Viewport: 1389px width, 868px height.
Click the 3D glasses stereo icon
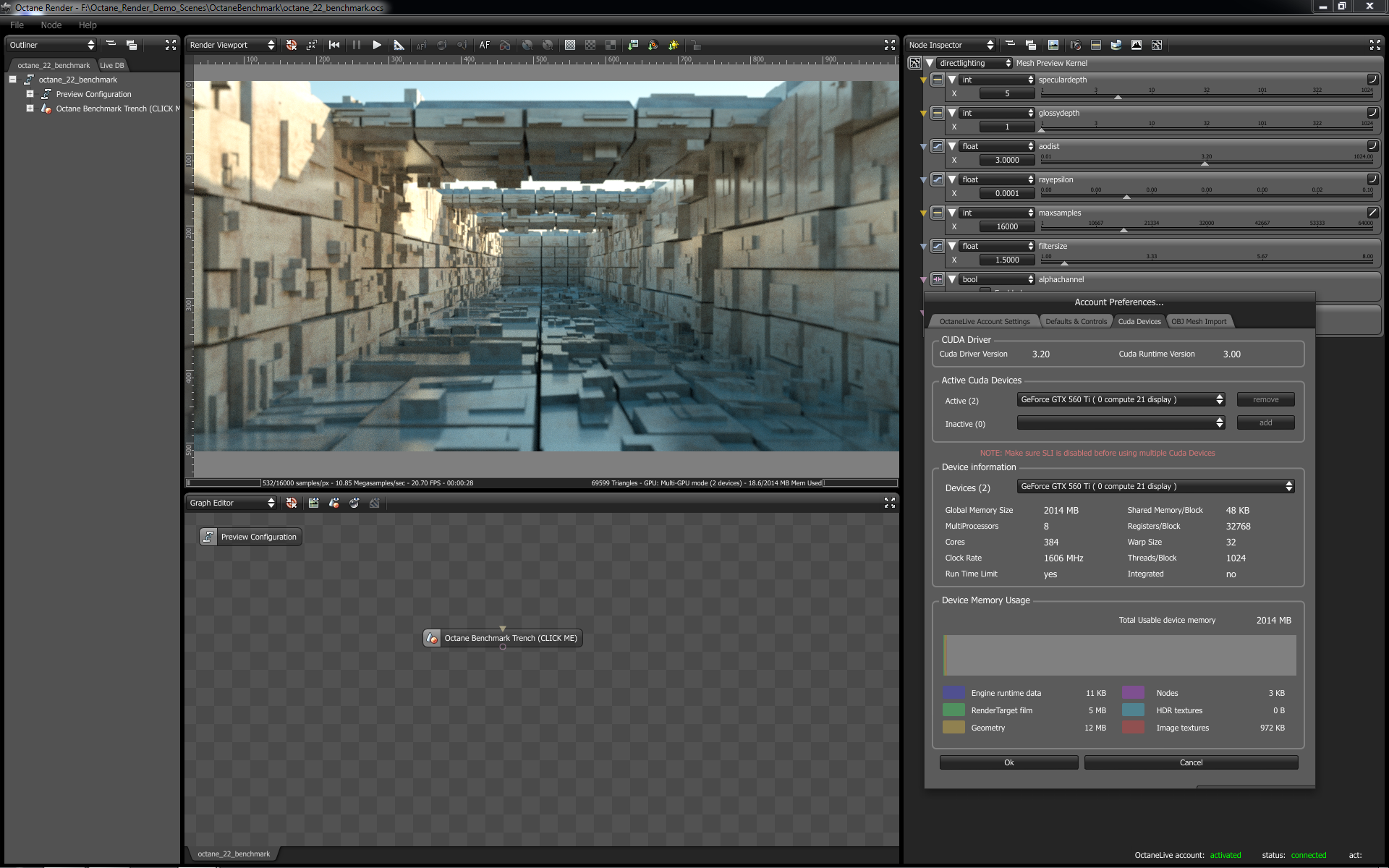505,45
